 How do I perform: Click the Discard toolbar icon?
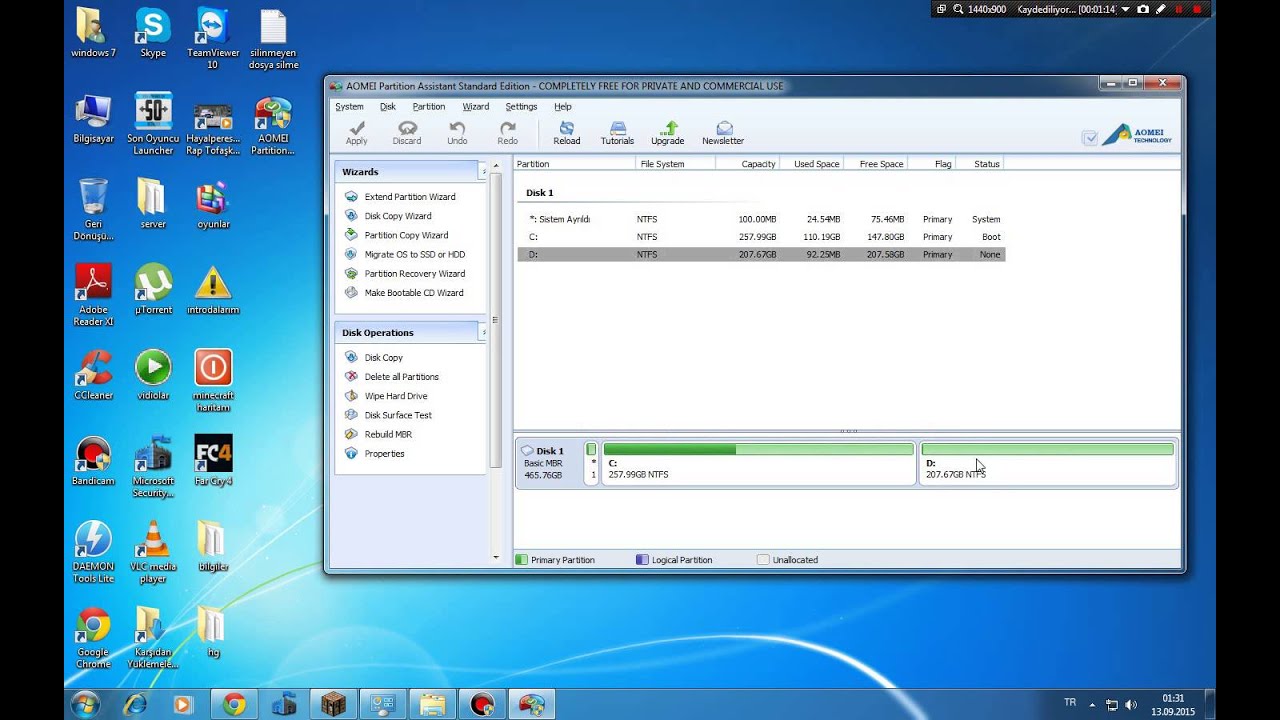click(x=407, y=133)
